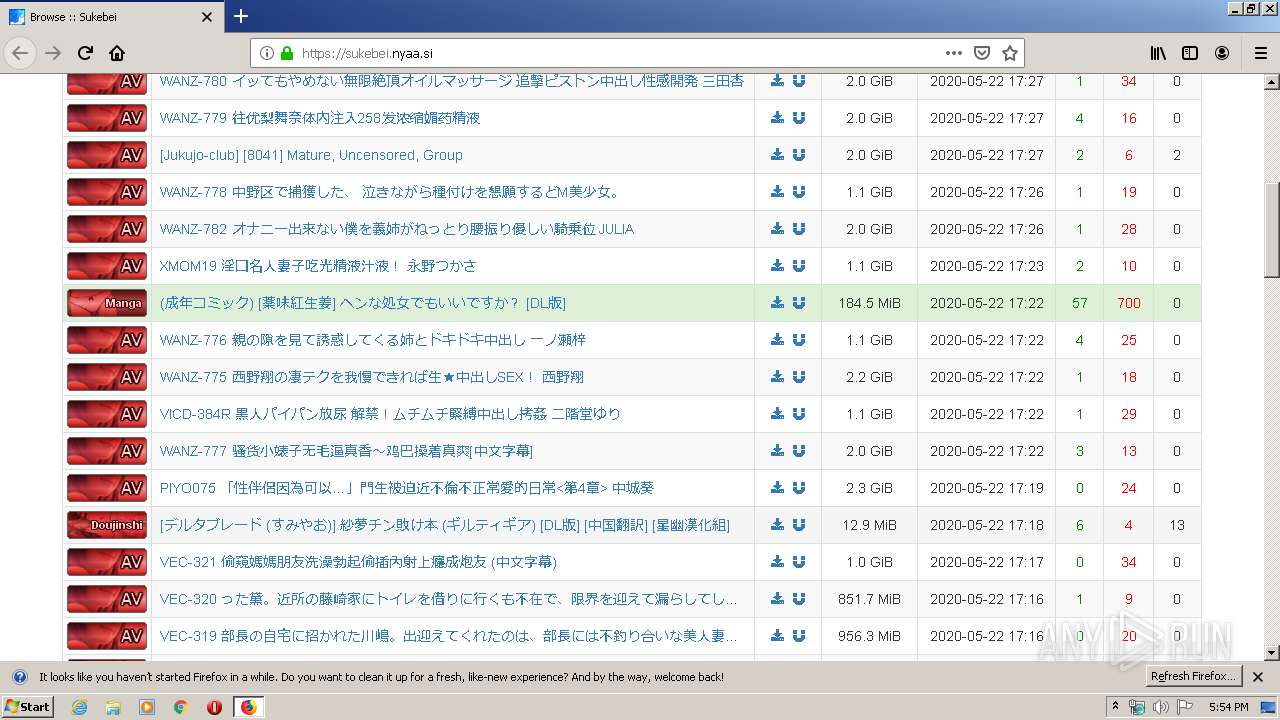The height and width of the screenshot is (720, 1280).
Task: Click the 184.5 MiB size cell
Action: point(869,303)
